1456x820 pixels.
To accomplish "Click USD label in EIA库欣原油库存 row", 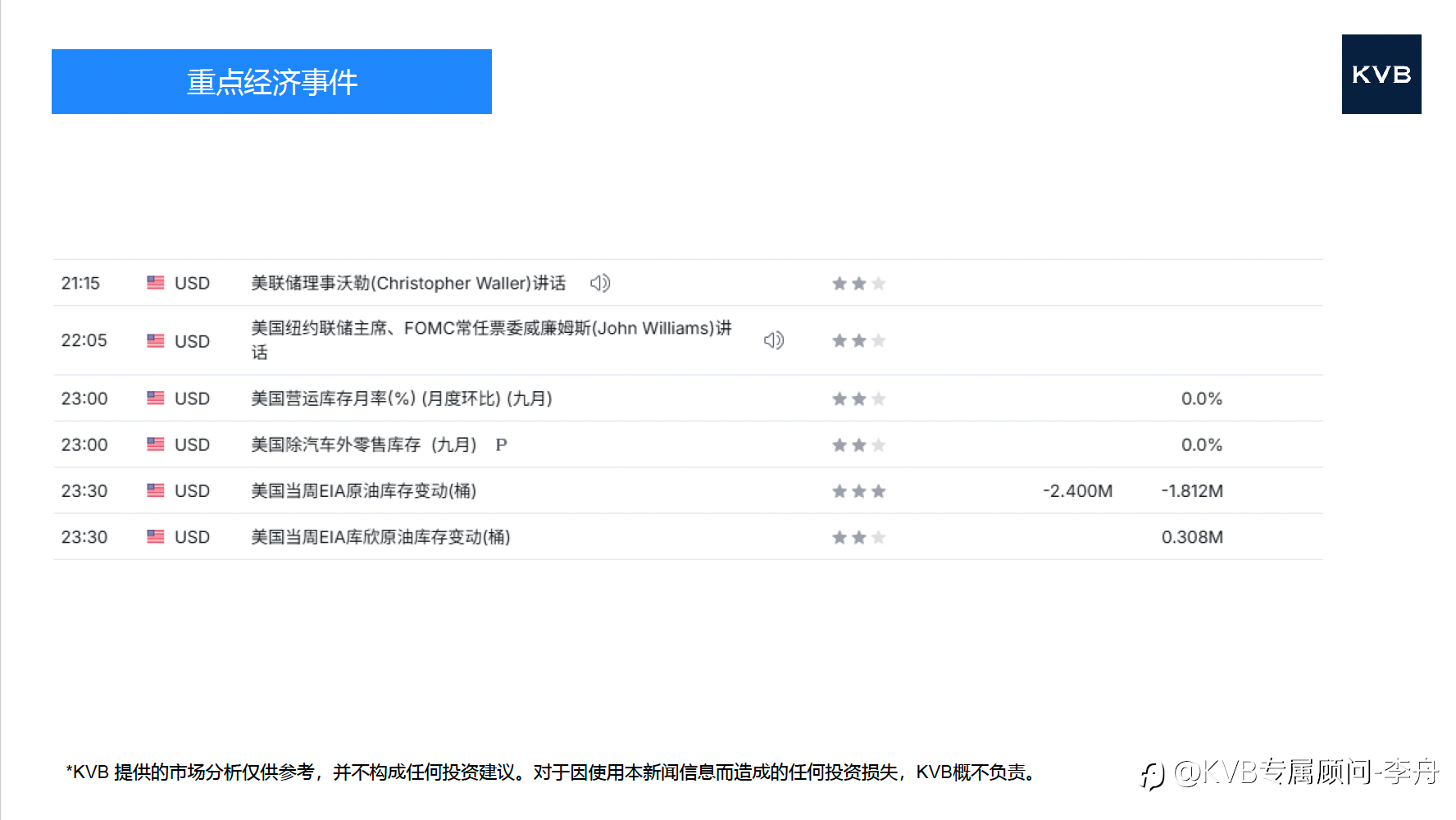I will tap(192, 537).
